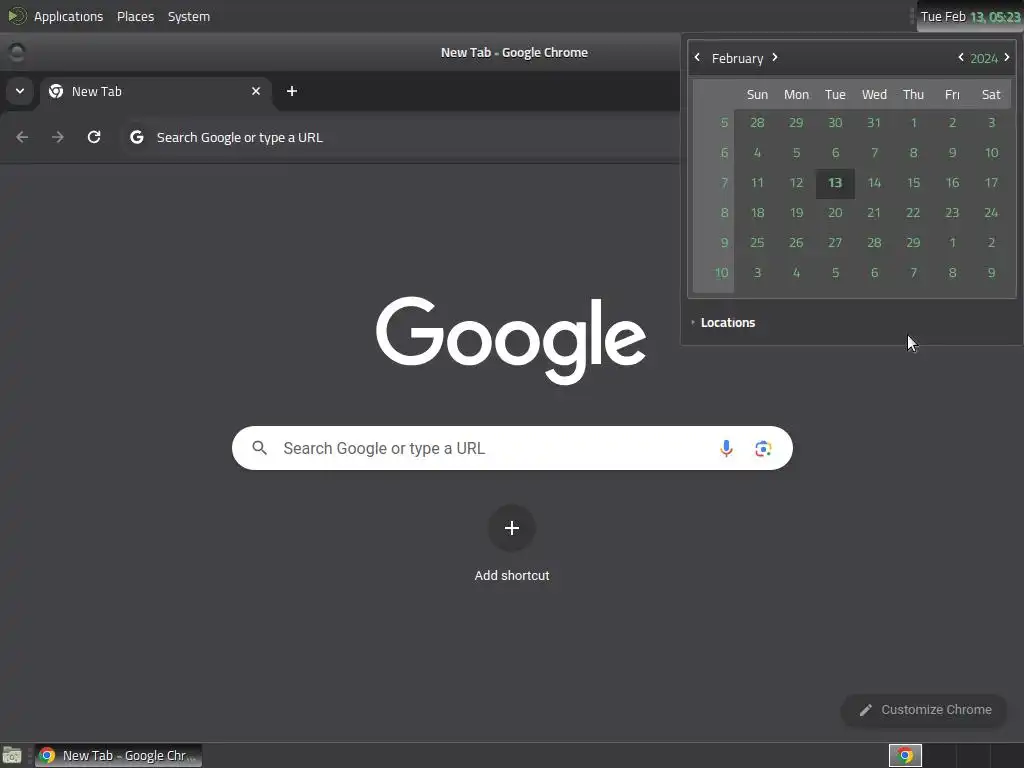Select Saturday February 24 in calendar
Viewport: 1024px width, 768px height.
click(x=991, y=213)
